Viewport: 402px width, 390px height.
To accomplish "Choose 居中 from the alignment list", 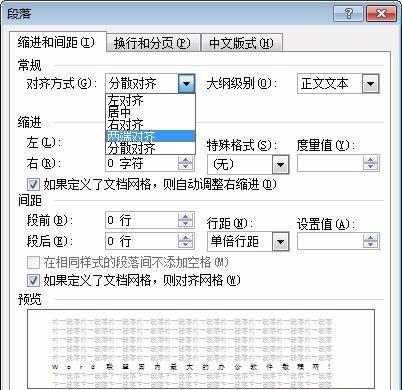I will click(150, 112).
